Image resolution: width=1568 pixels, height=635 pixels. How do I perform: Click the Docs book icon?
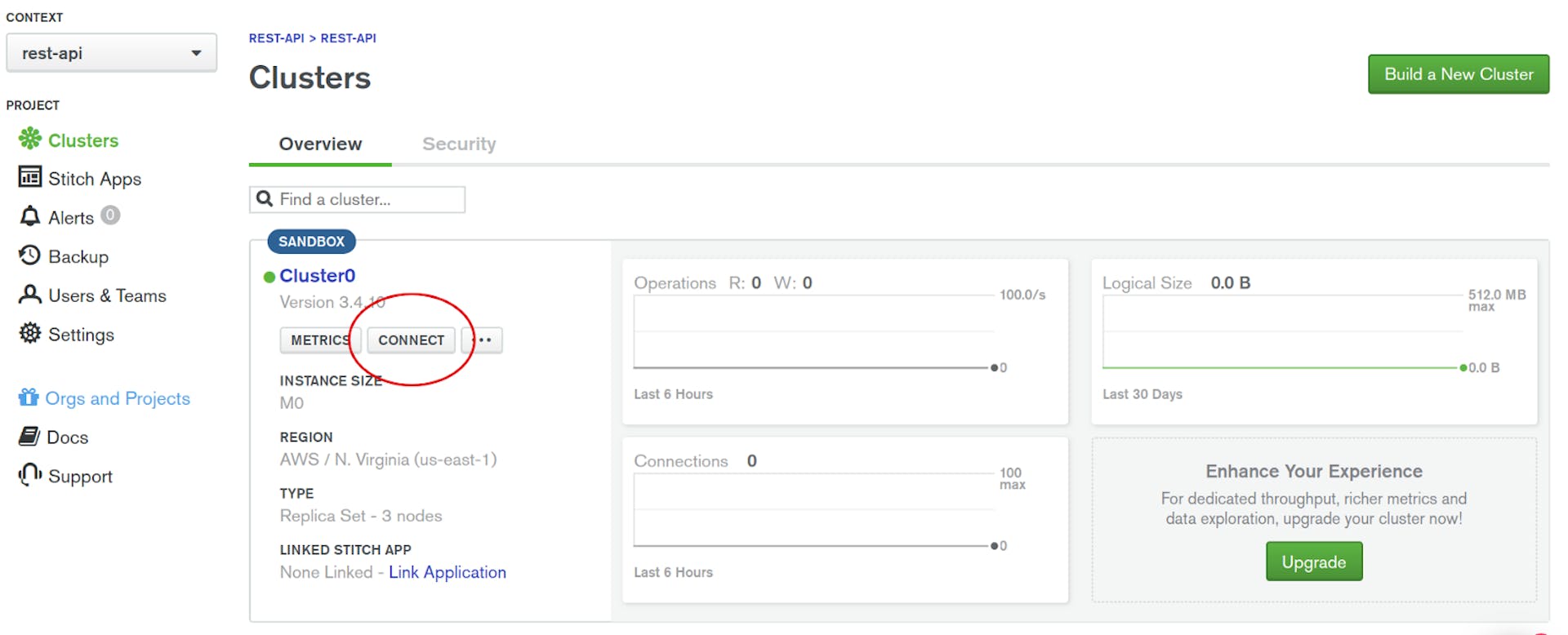[x=29, y=437]
